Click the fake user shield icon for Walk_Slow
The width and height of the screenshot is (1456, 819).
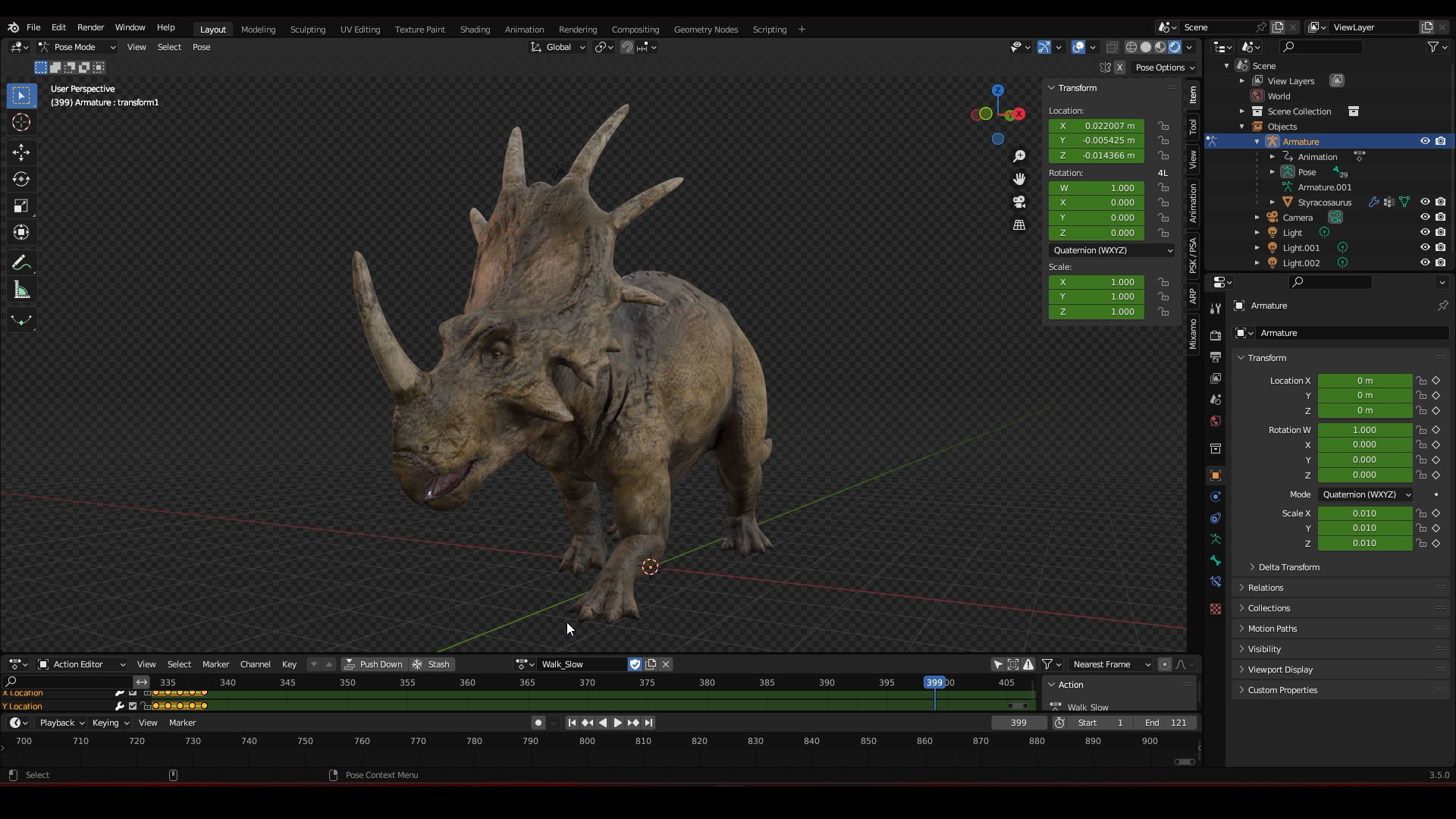(x=635, y=664)
